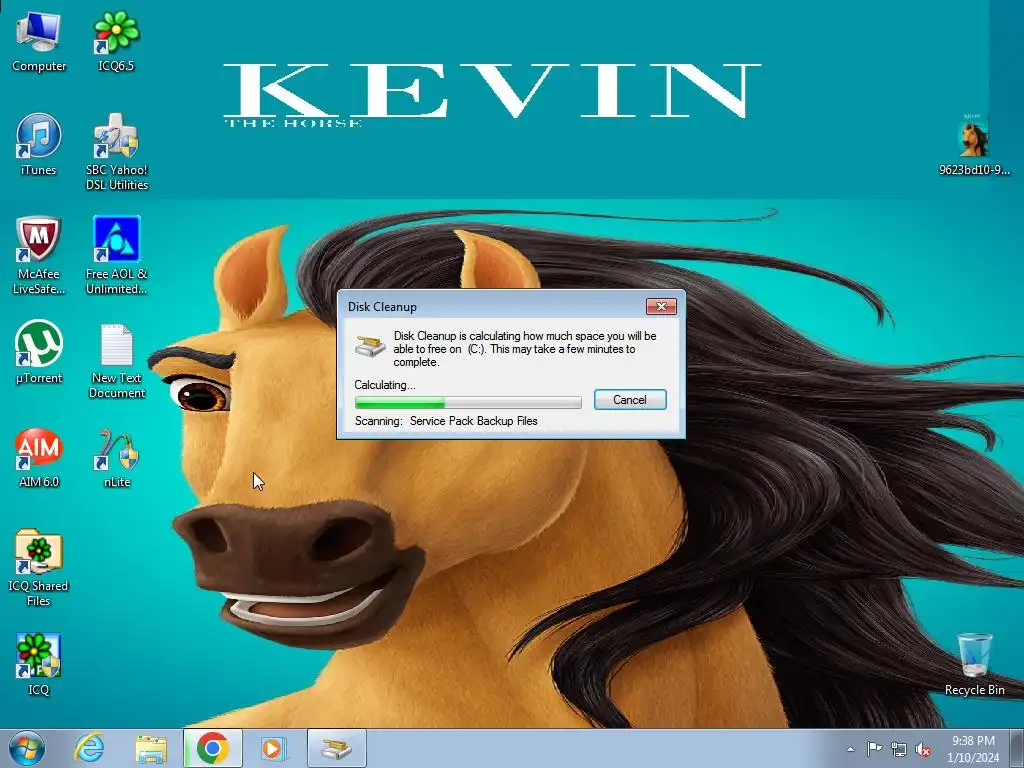Click the Disk Cleanup drive icon in dialog
Image resolution: width=1024 pixels, height=768 pixels.
pyautogui.click(x=370, y=346)
